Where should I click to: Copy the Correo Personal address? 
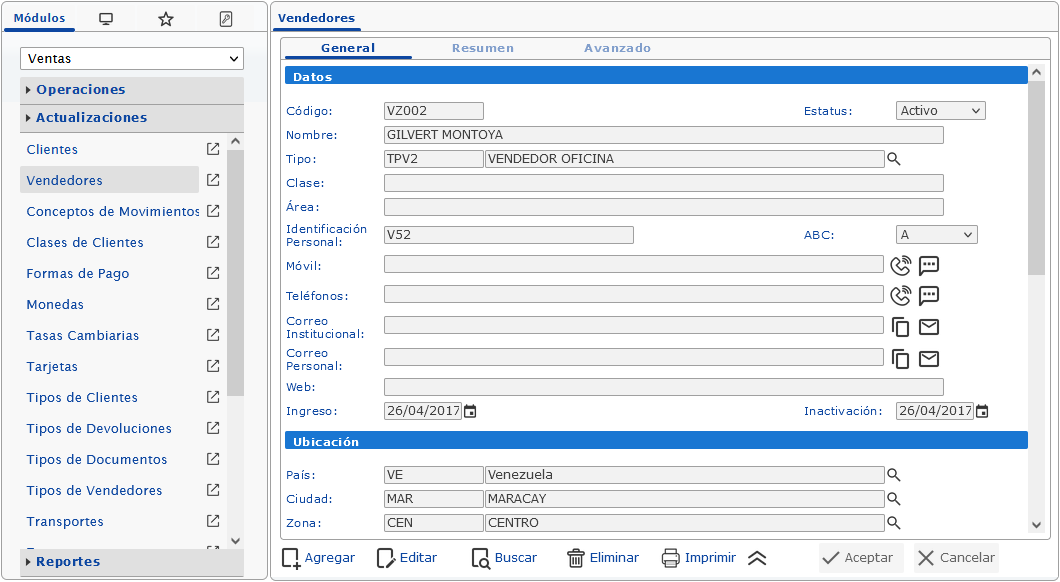(x=900, y=359)
